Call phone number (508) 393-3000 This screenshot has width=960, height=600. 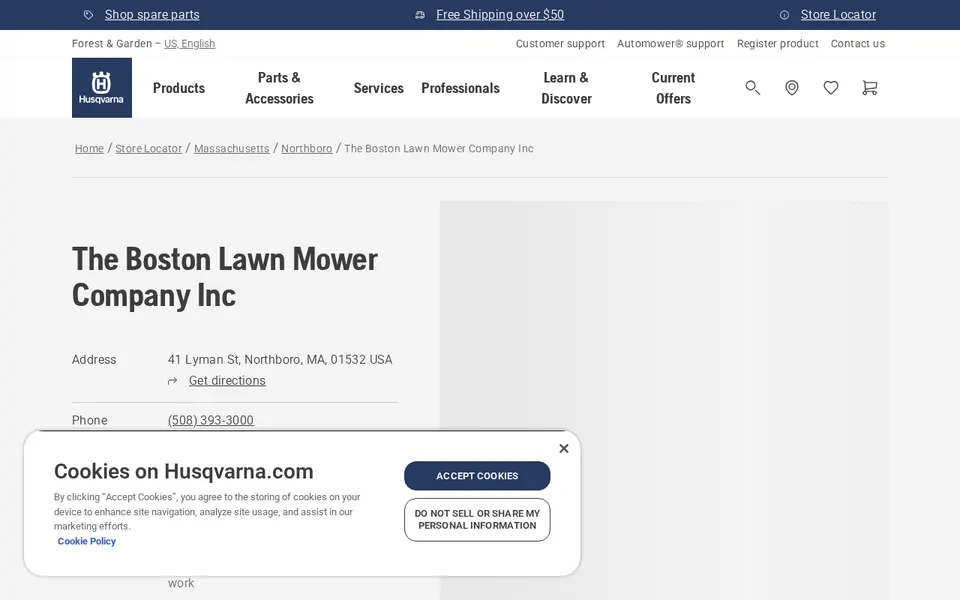[x=211, y=421]
